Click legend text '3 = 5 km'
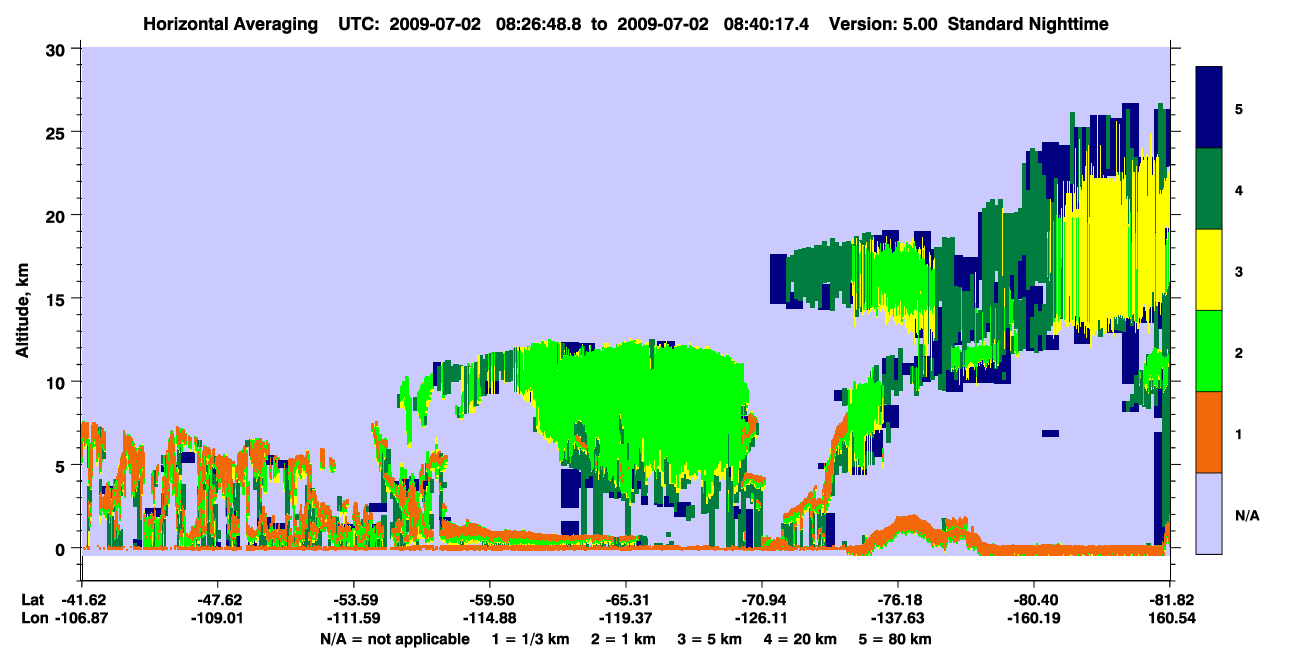Viewport: 1300px width, 667px height. pos(711,639)
